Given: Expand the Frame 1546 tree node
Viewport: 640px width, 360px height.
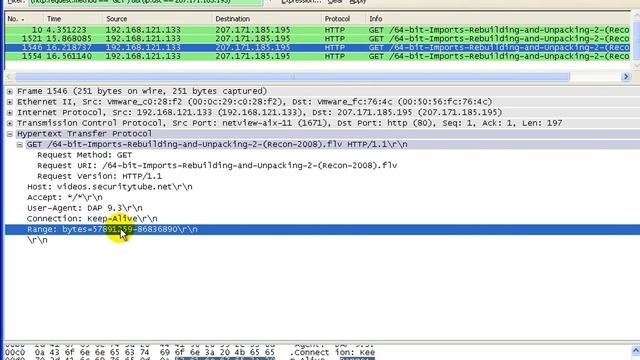Looking at the screenshot, I should pos(9,91).
